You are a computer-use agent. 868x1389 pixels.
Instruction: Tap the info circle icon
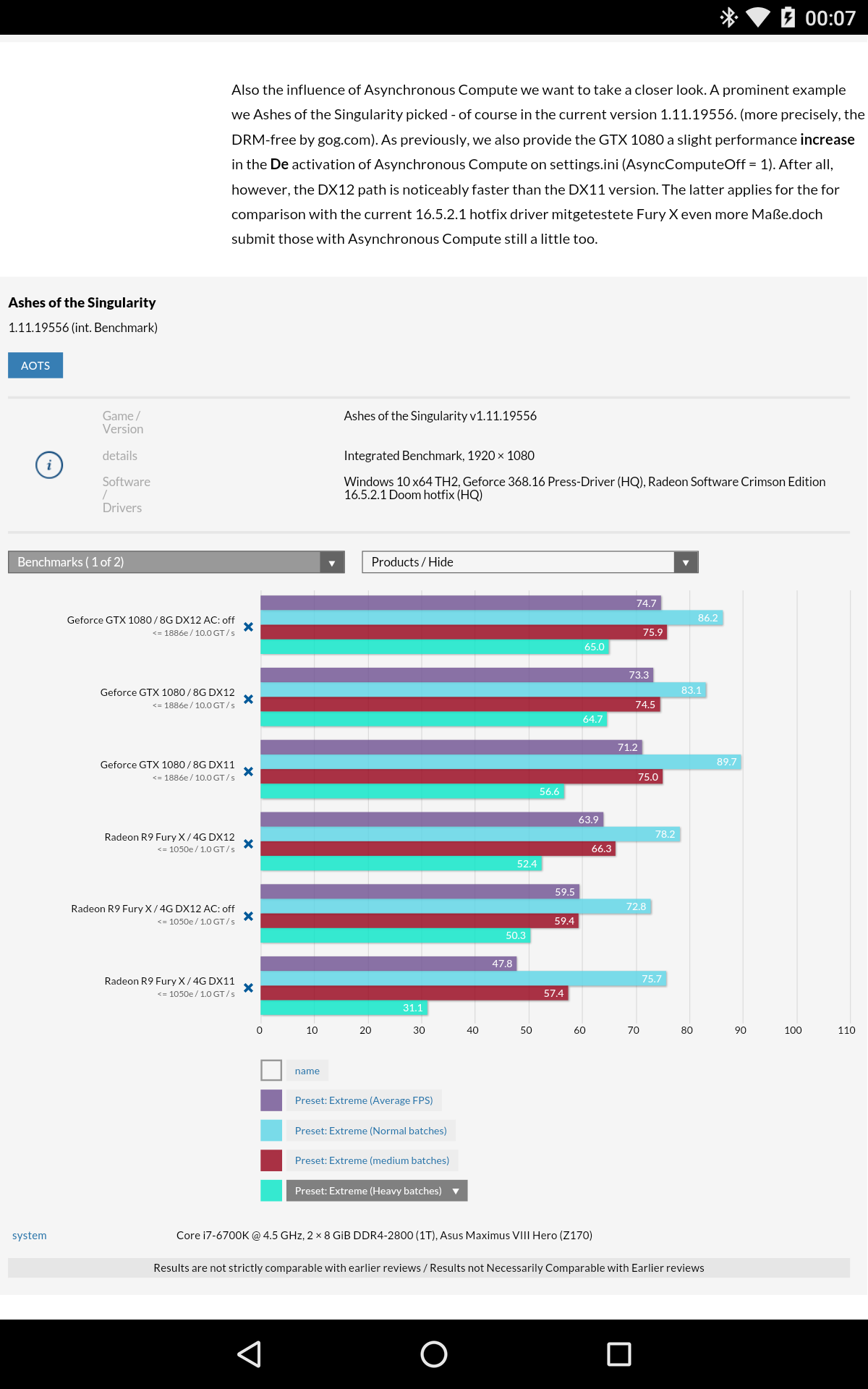[x=49, y=464]
